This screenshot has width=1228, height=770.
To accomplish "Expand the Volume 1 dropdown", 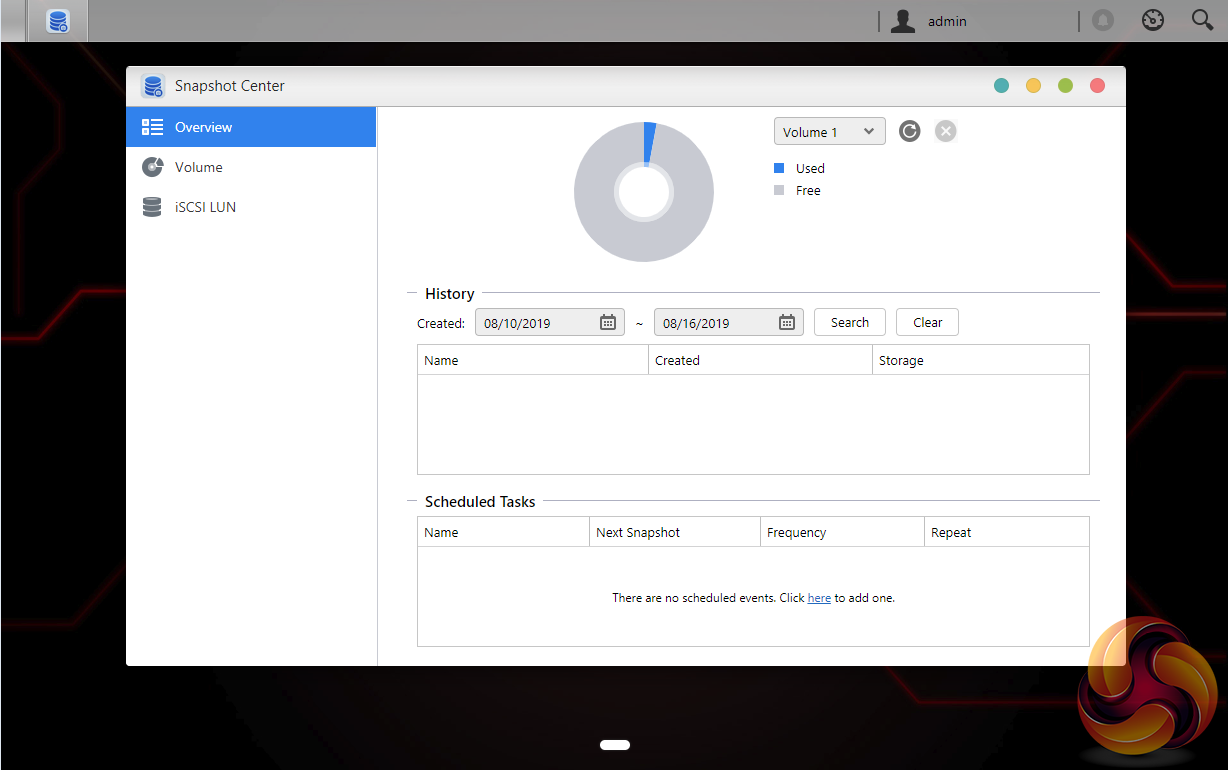I will [829, 132].
